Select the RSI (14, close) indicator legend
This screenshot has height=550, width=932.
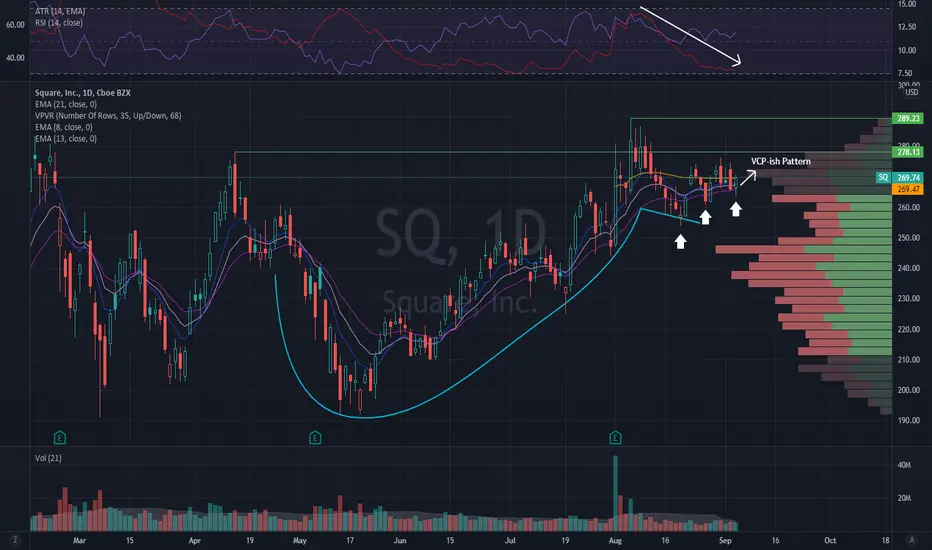click(58, 23)
